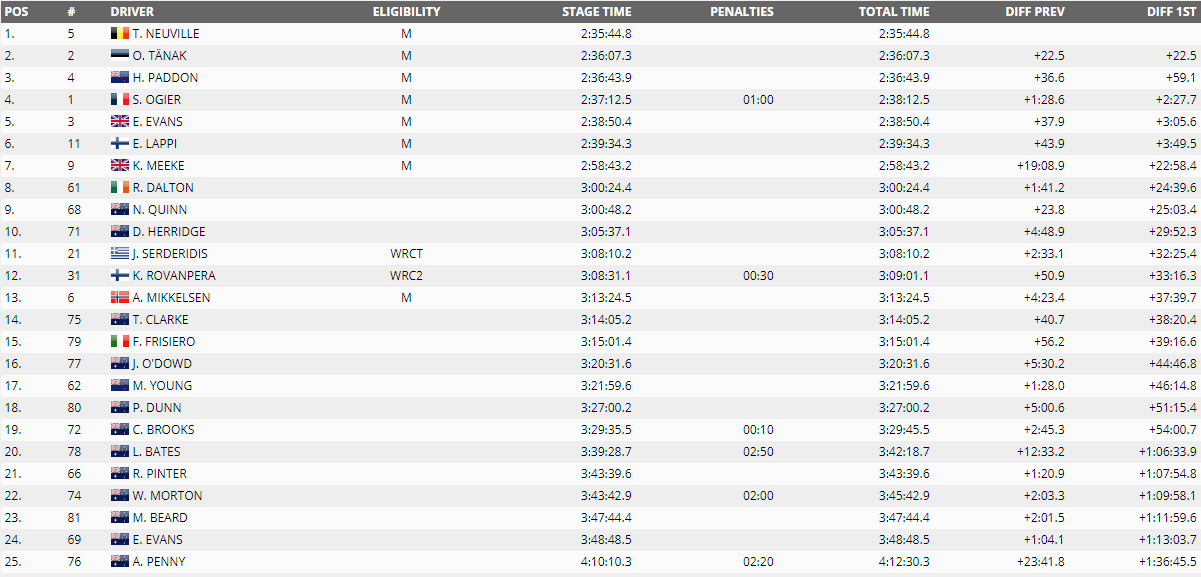Select the row for A. Penny
The height and width of the screenshot is (577, 1201).
(x=600, y=561)
